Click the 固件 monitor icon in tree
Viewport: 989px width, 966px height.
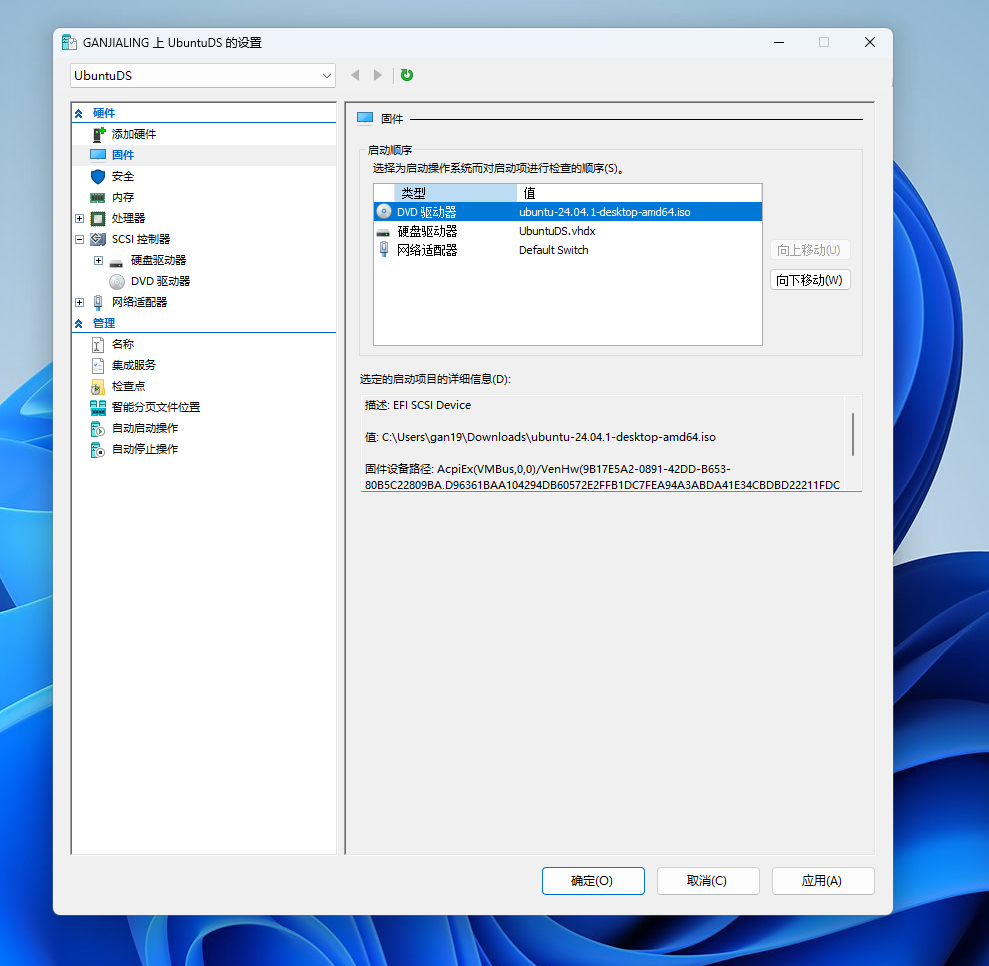(x=98, y=155)
